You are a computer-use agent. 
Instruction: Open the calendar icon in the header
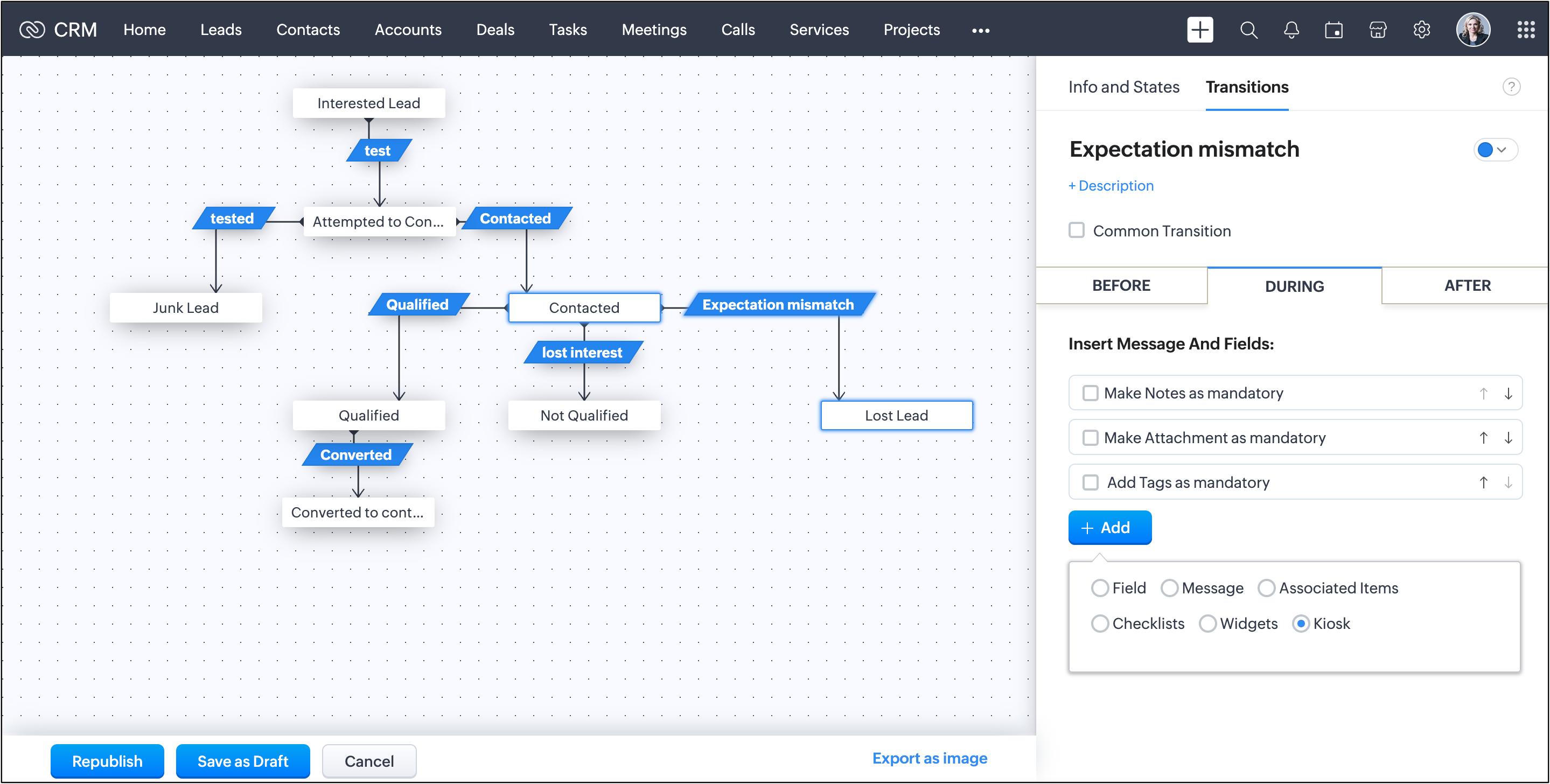[1333, 30]
